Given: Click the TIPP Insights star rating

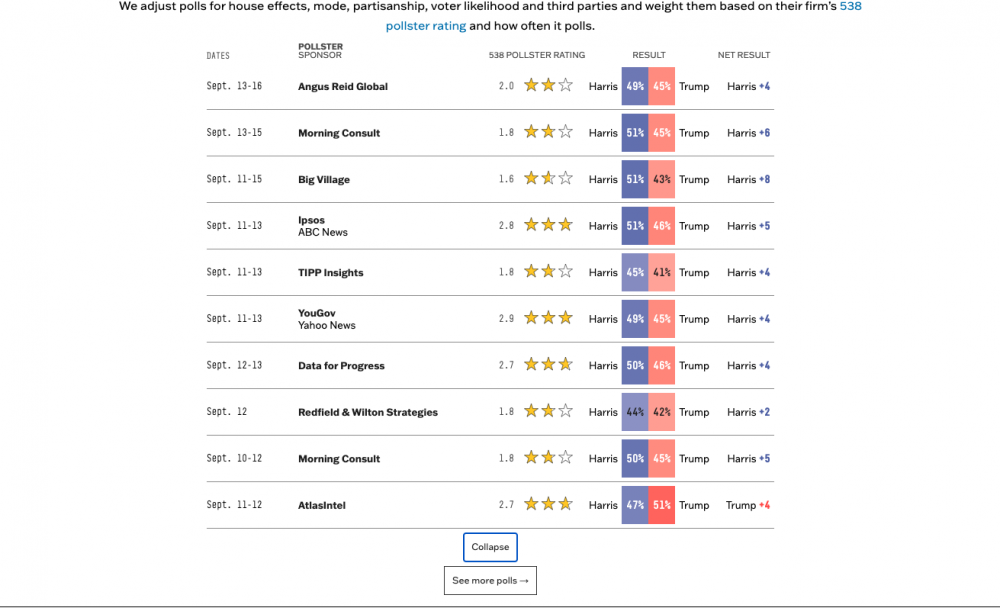Looking at the screenshot, I should point(548,272).
